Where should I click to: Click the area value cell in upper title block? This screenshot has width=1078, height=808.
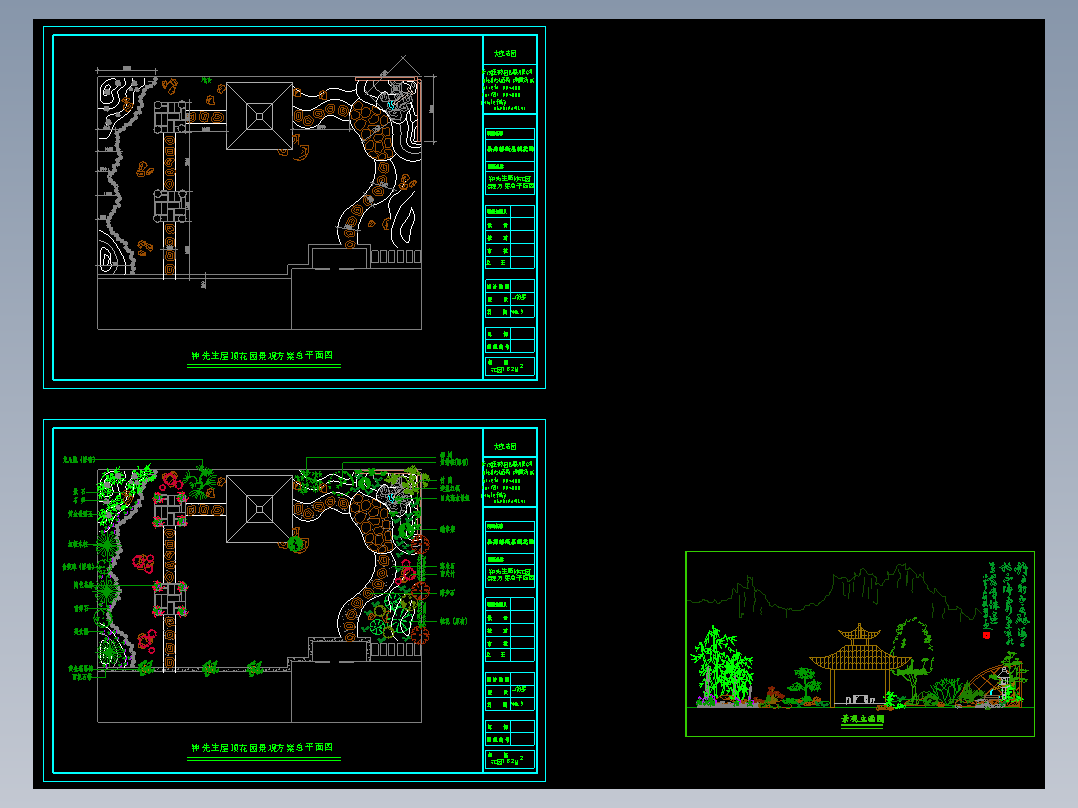pos(509,367)
